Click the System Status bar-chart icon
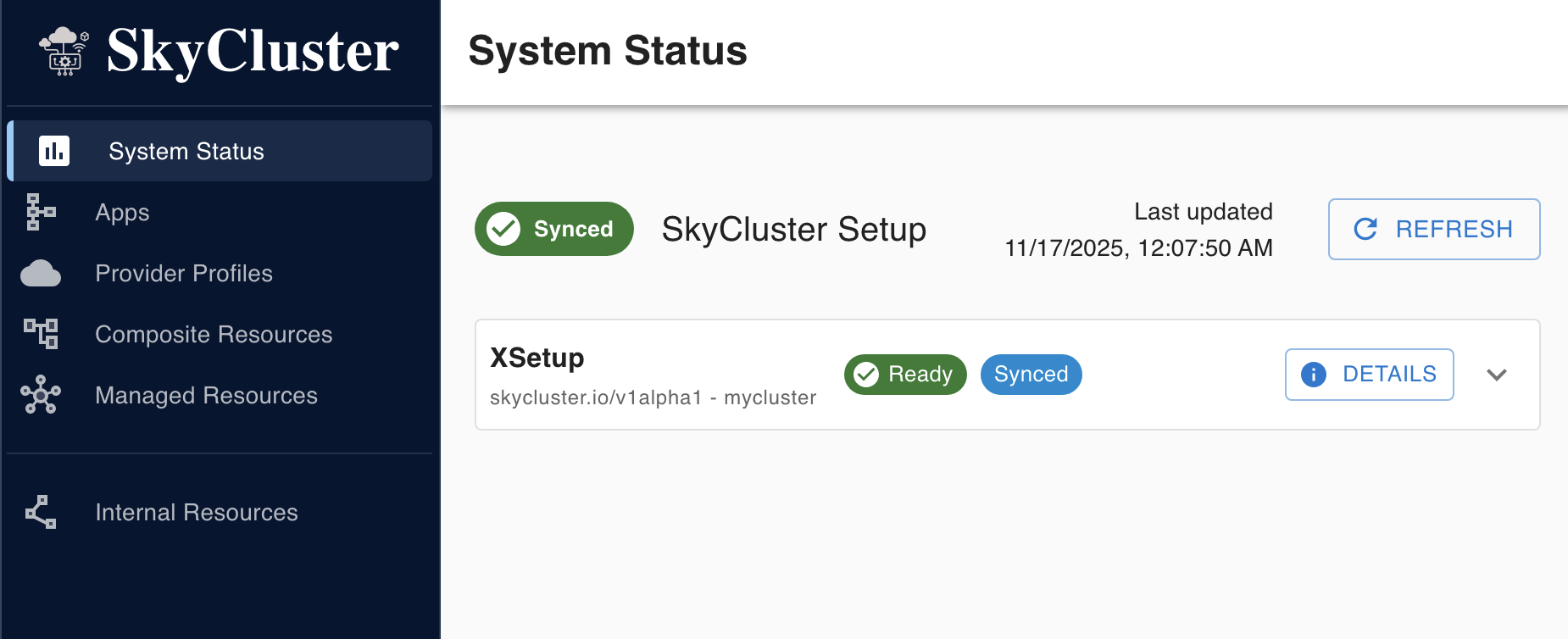The image size is (1568, 639). pos(54,151)
